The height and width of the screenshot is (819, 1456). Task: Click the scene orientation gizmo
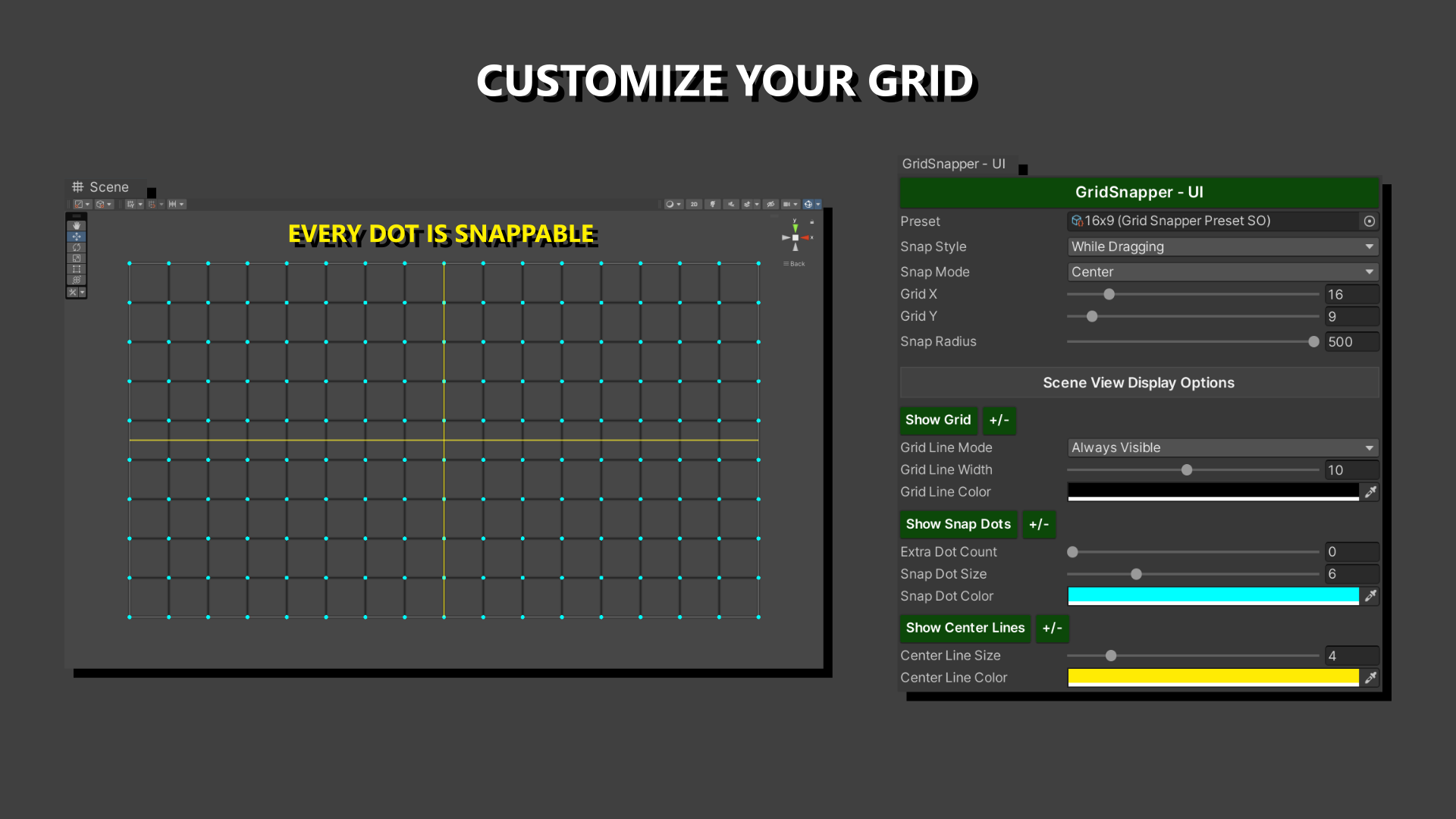point(795,237)
